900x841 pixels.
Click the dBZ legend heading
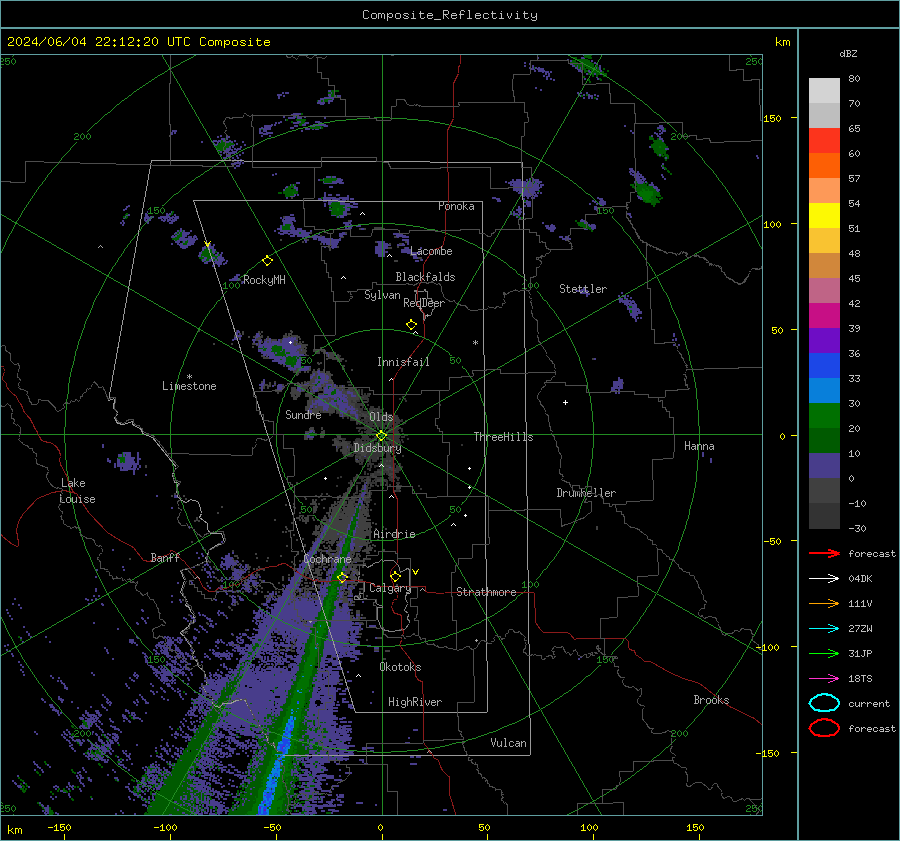click(x=848, y=53)
